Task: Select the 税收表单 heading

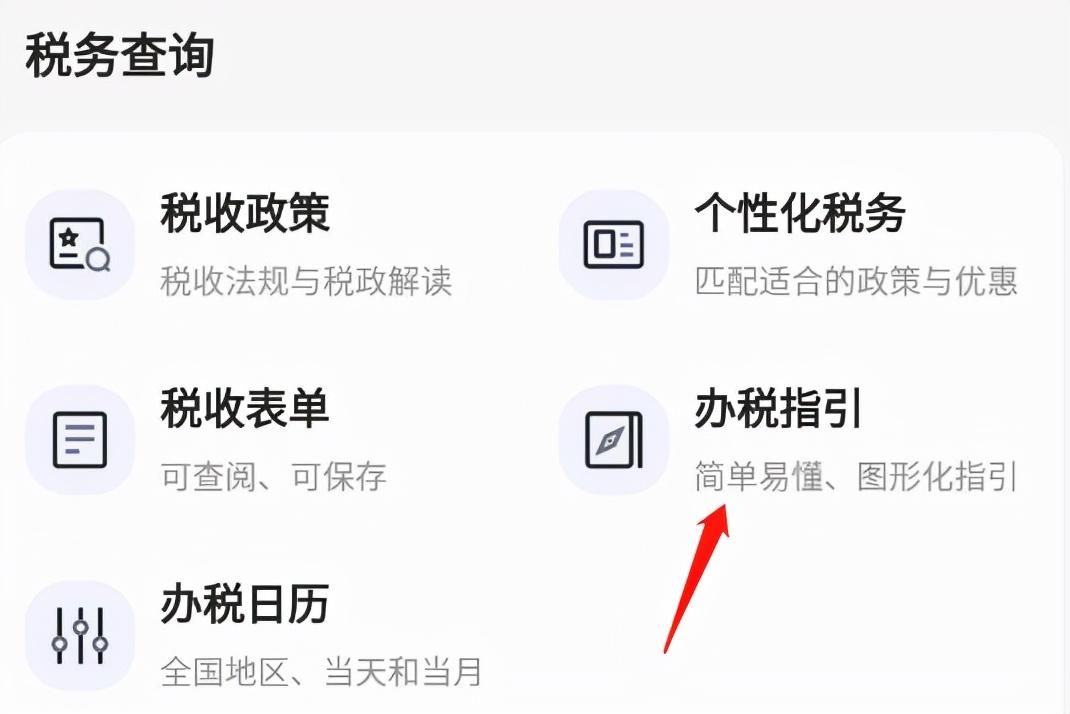Action: coord(245,408)
